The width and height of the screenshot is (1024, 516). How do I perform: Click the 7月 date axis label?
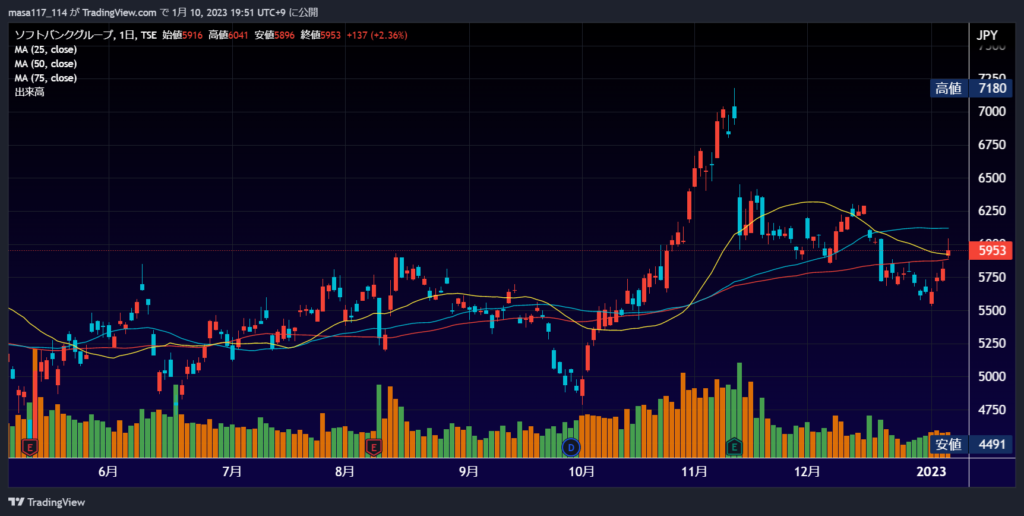point(232,471)
